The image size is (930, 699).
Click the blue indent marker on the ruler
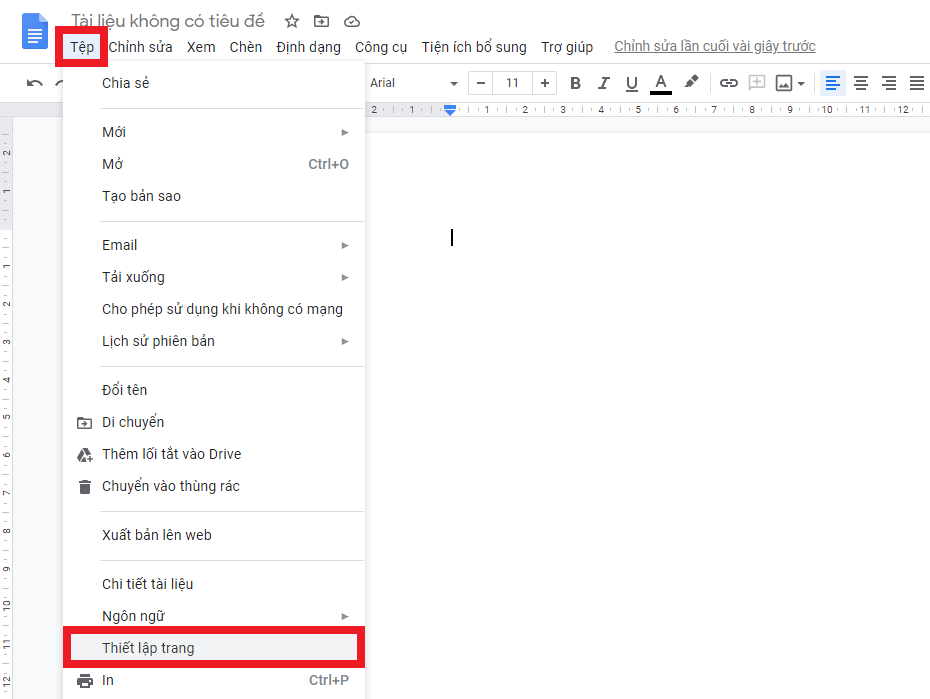pos(450,110)
